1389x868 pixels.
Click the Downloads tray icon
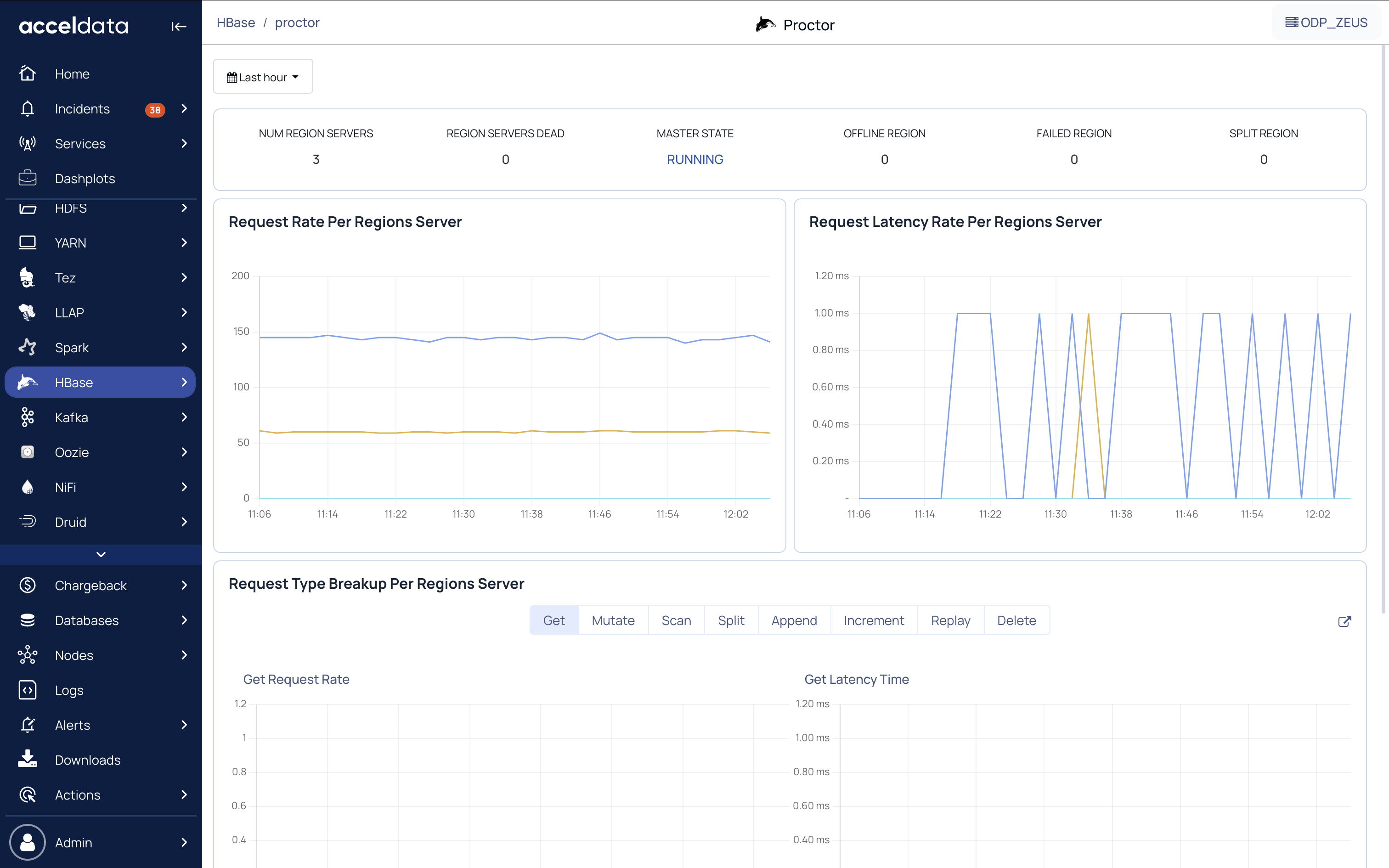pos(28,760)
